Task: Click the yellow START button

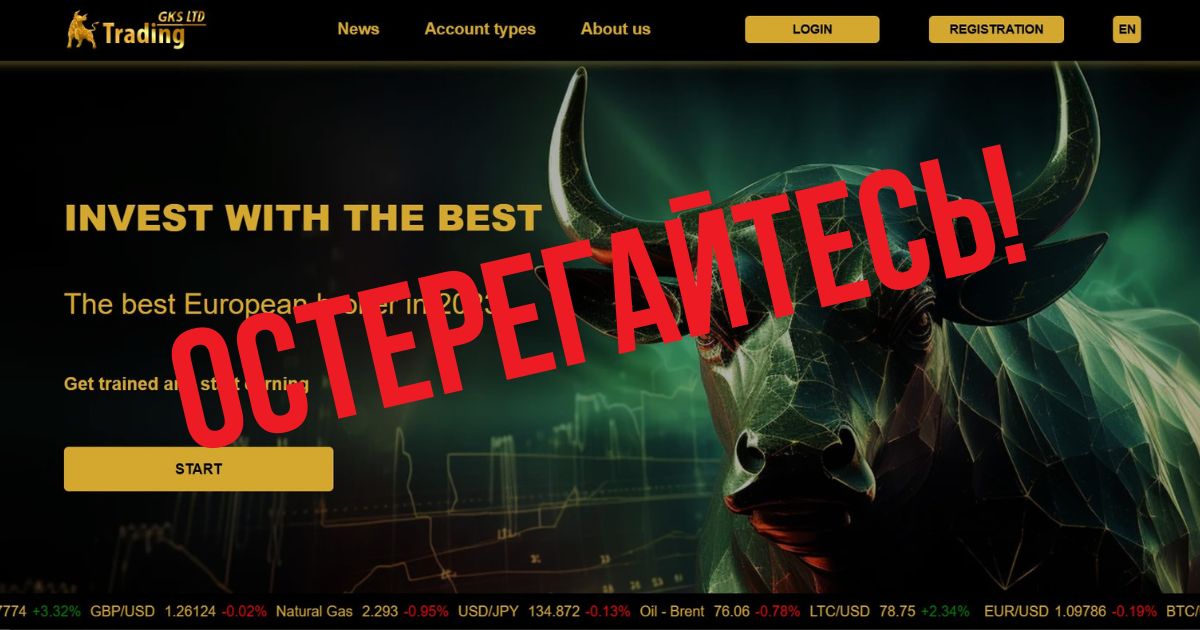Action: coord(198,469)
